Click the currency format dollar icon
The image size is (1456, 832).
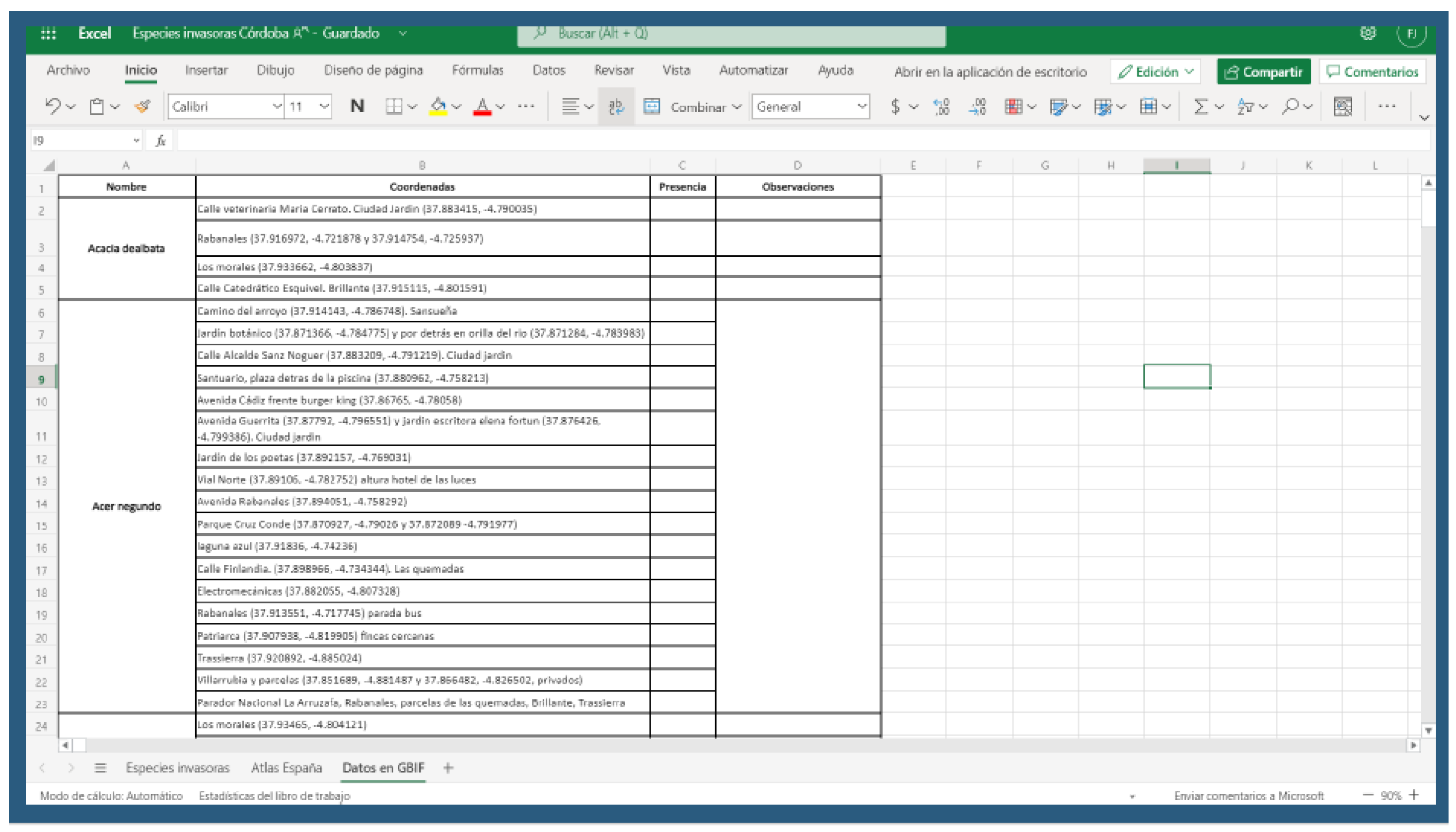coord(895,106)
